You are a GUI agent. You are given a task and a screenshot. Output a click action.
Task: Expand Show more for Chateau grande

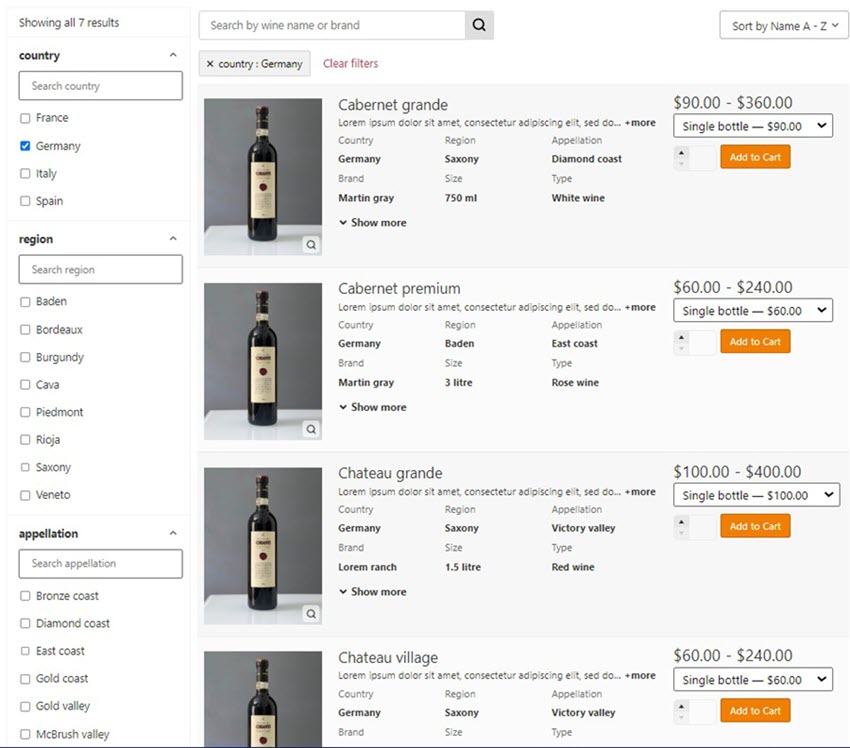point(373,592)
